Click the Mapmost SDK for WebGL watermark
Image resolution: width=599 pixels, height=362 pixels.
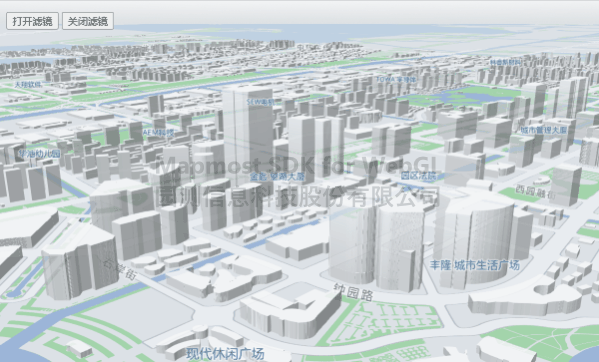click(299, 165)
